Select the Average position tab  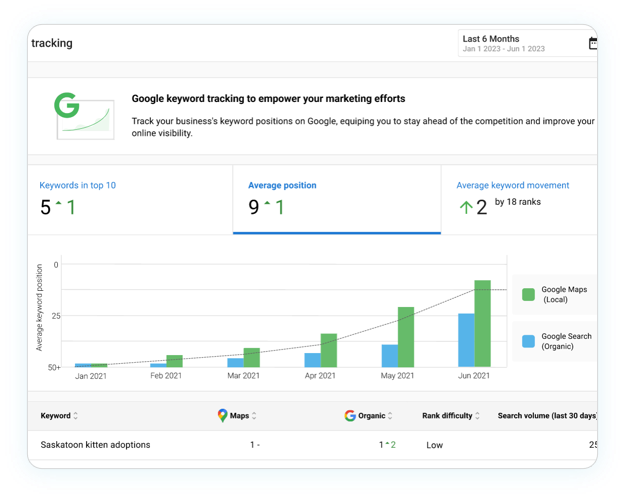(x=337, y=200)
